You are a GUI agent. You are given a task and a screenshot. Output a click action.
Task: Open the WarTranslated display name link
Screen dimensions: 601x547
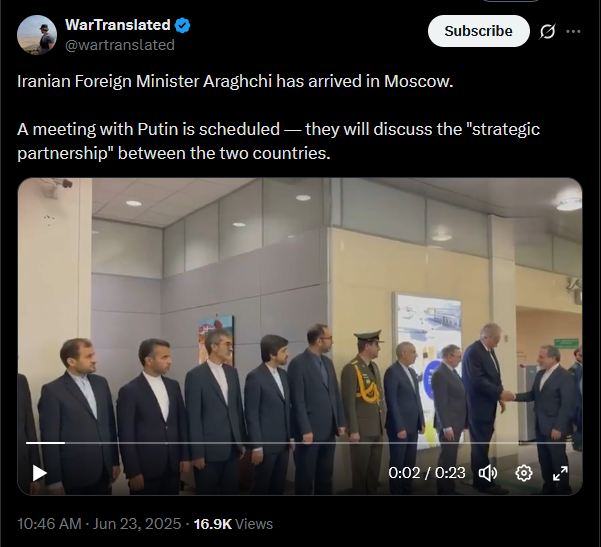[x=118, y=25]
